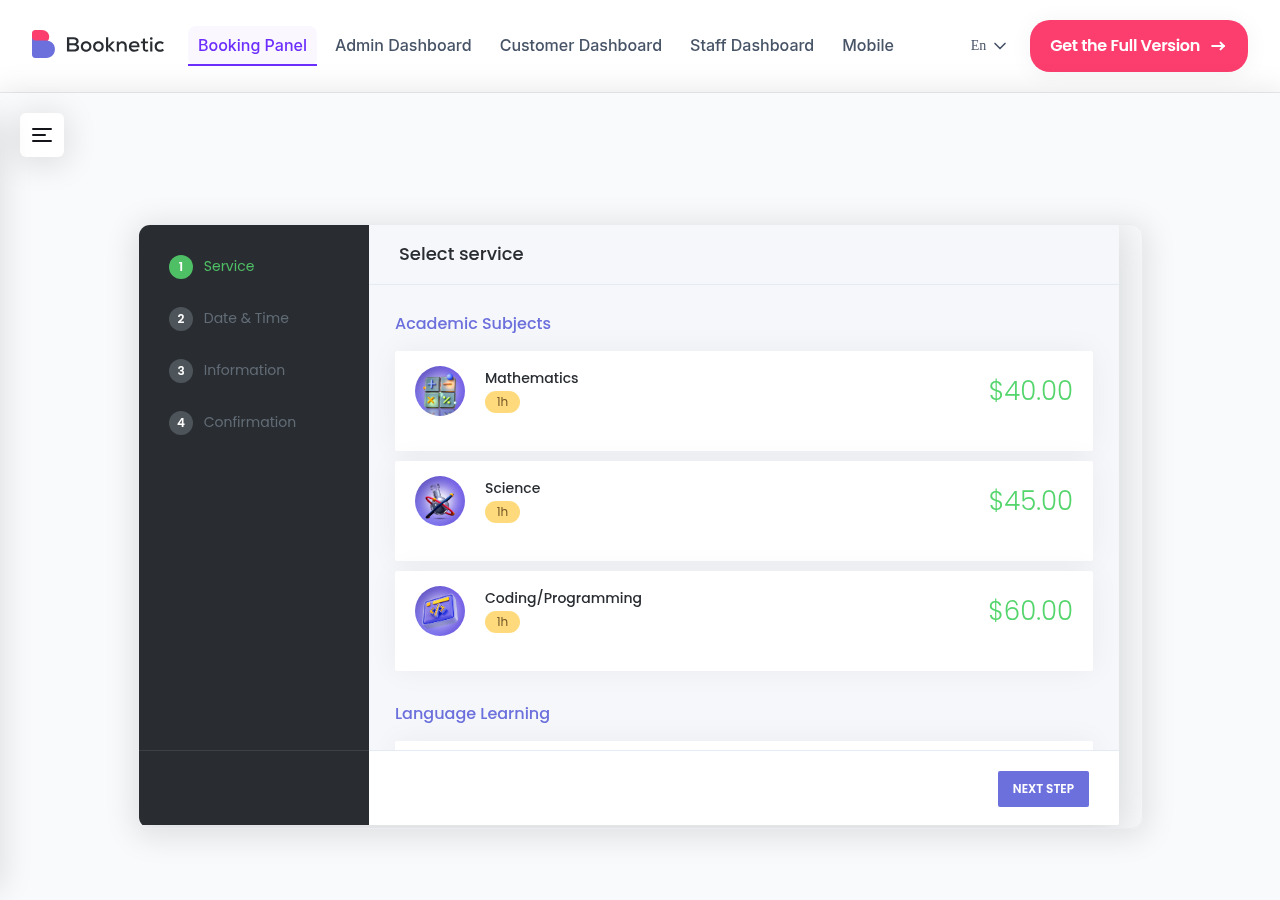
Task: Open the Staff Dashboard tab
Action: (752, 46)
